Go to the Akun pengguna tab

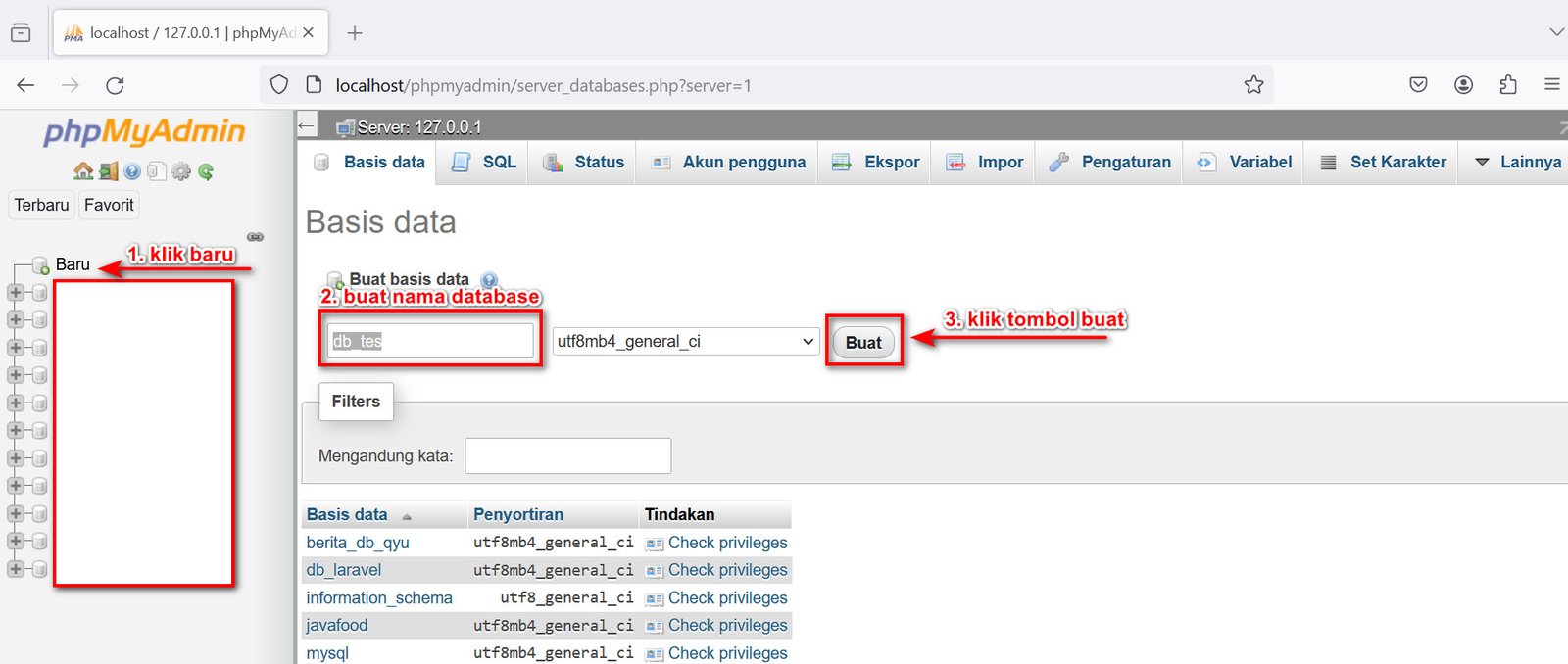(x=729, y=162)
